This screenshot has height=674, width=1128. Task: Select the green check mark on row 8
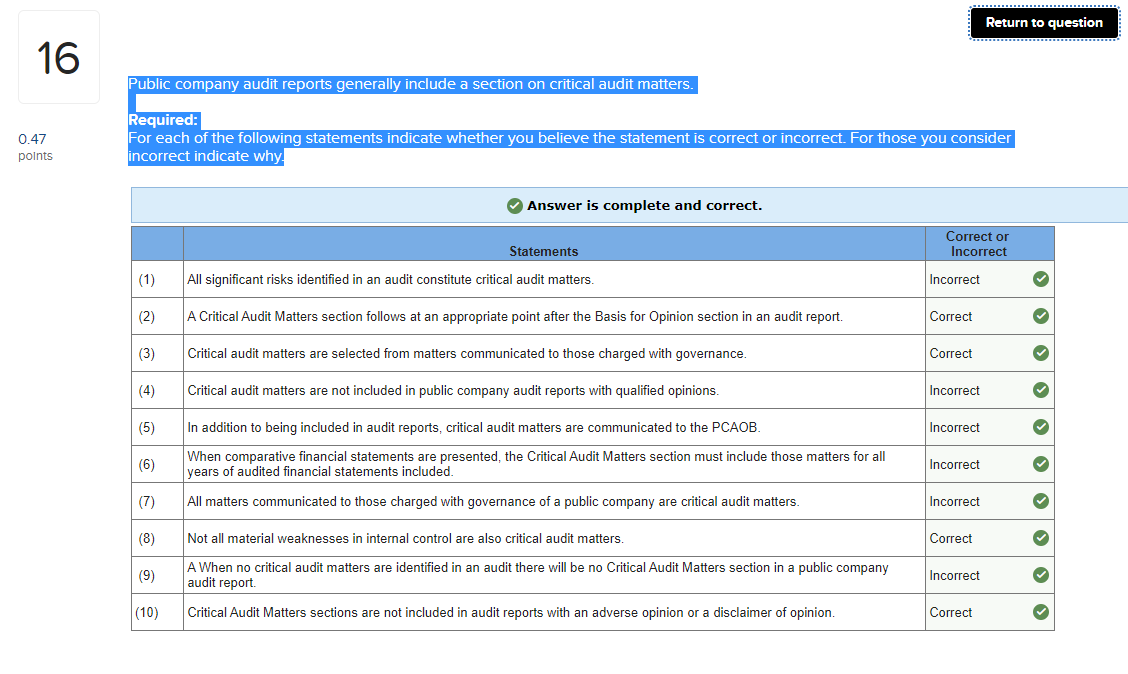point(1041,538)
